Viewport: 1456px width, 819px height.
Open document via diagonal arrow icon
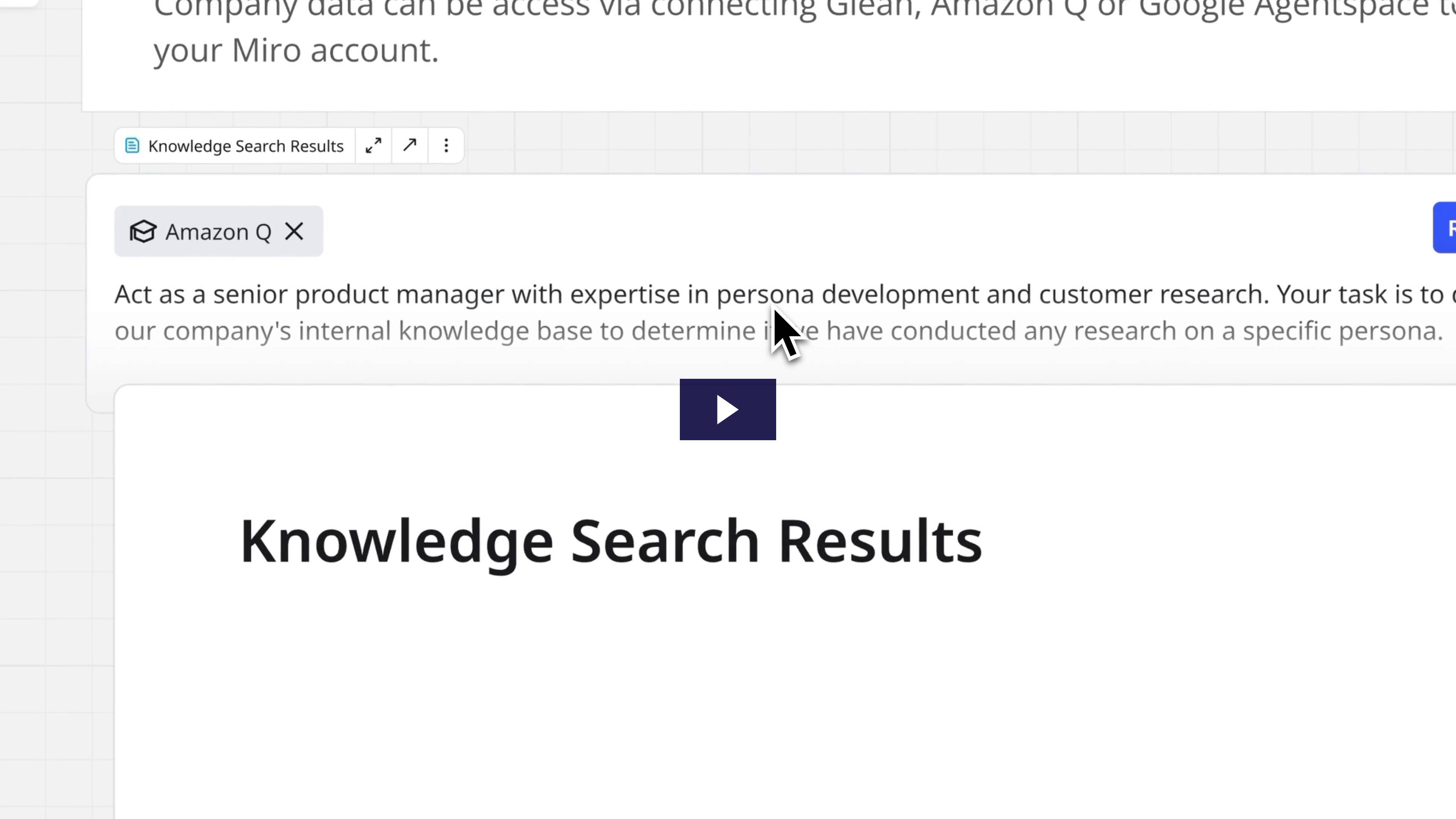click(410, 146)
